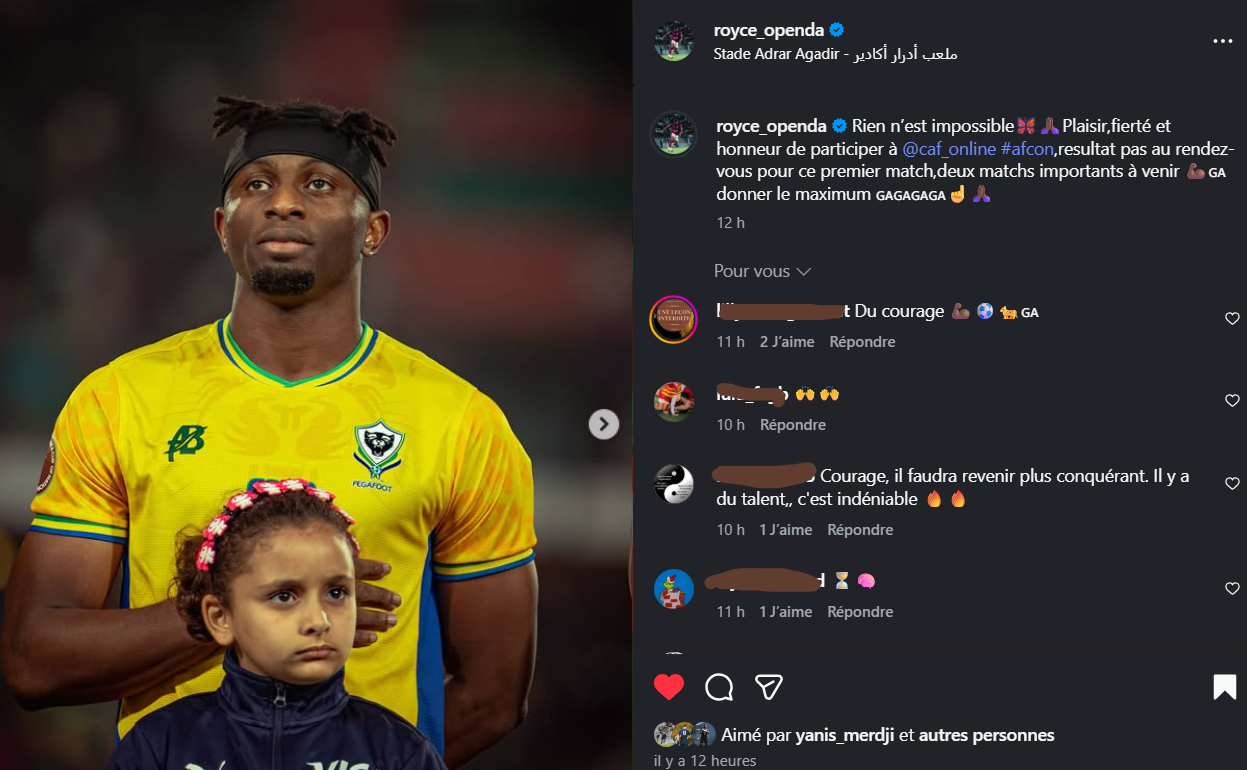Image resolution: width=1247 pixels, height=770 pixels.
Task: Toggle the bookmark save icon
Action: coord(1224,687)
